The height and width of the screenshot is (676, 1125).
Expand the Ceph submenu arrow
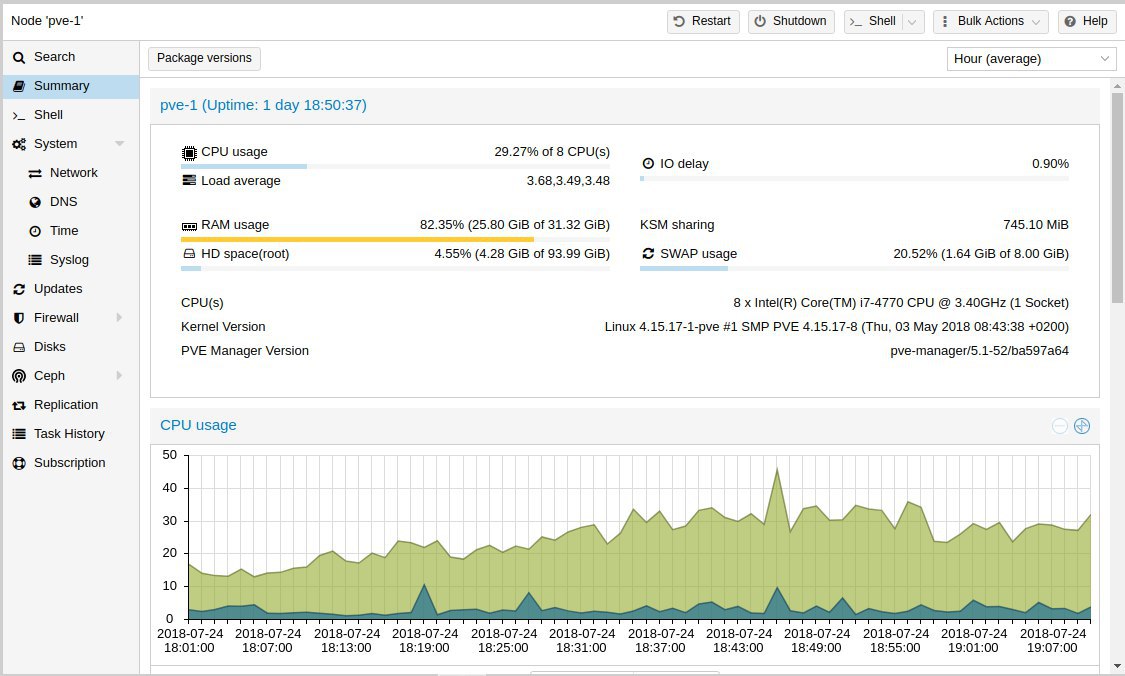119,375
